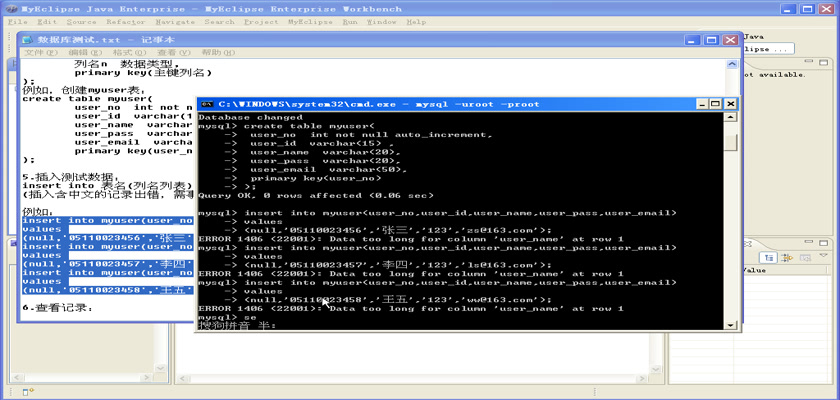840x400 pixels.
Task: Open Notepad's 文件(F) menu
Action: [41, 52]
